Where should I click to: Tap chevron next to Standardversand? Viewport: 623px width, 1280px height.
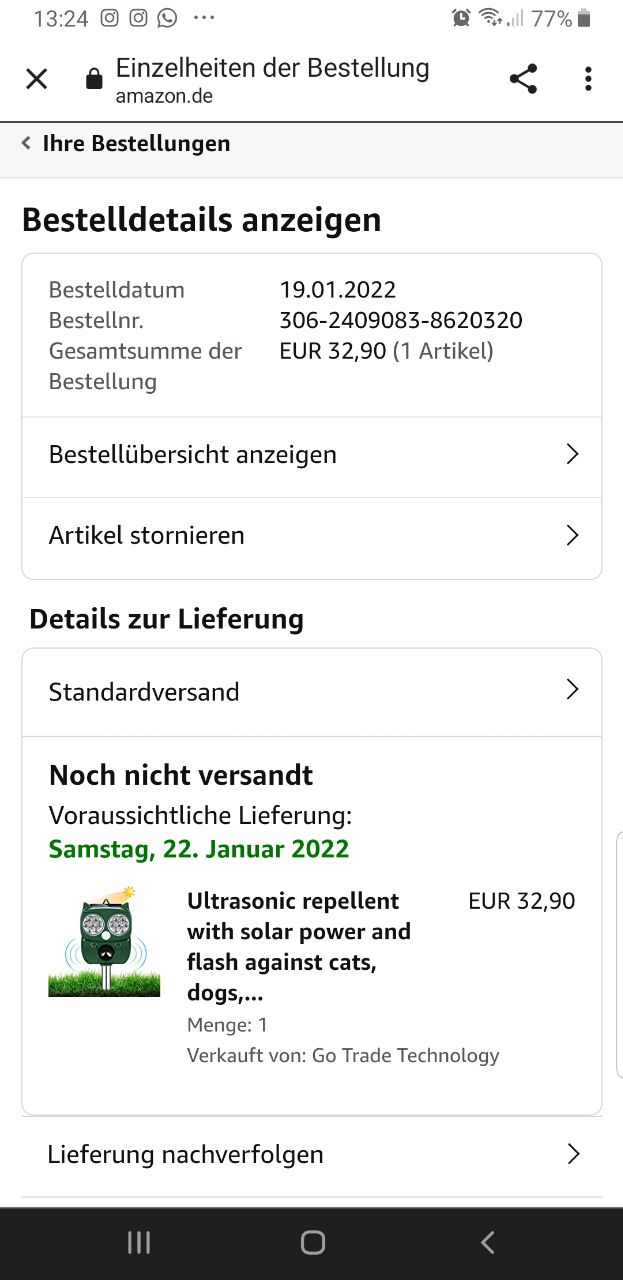(x=572, y=689)
